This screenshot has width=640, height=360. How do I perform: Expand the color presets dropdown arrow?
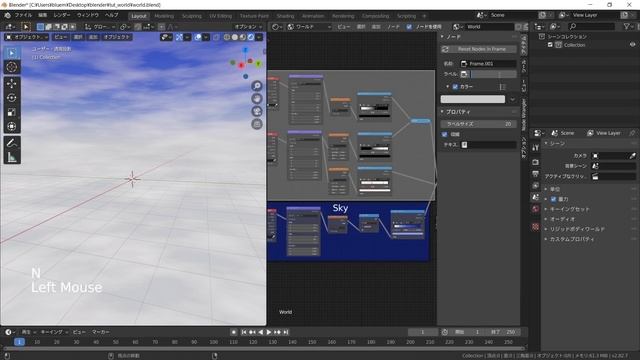512,99
